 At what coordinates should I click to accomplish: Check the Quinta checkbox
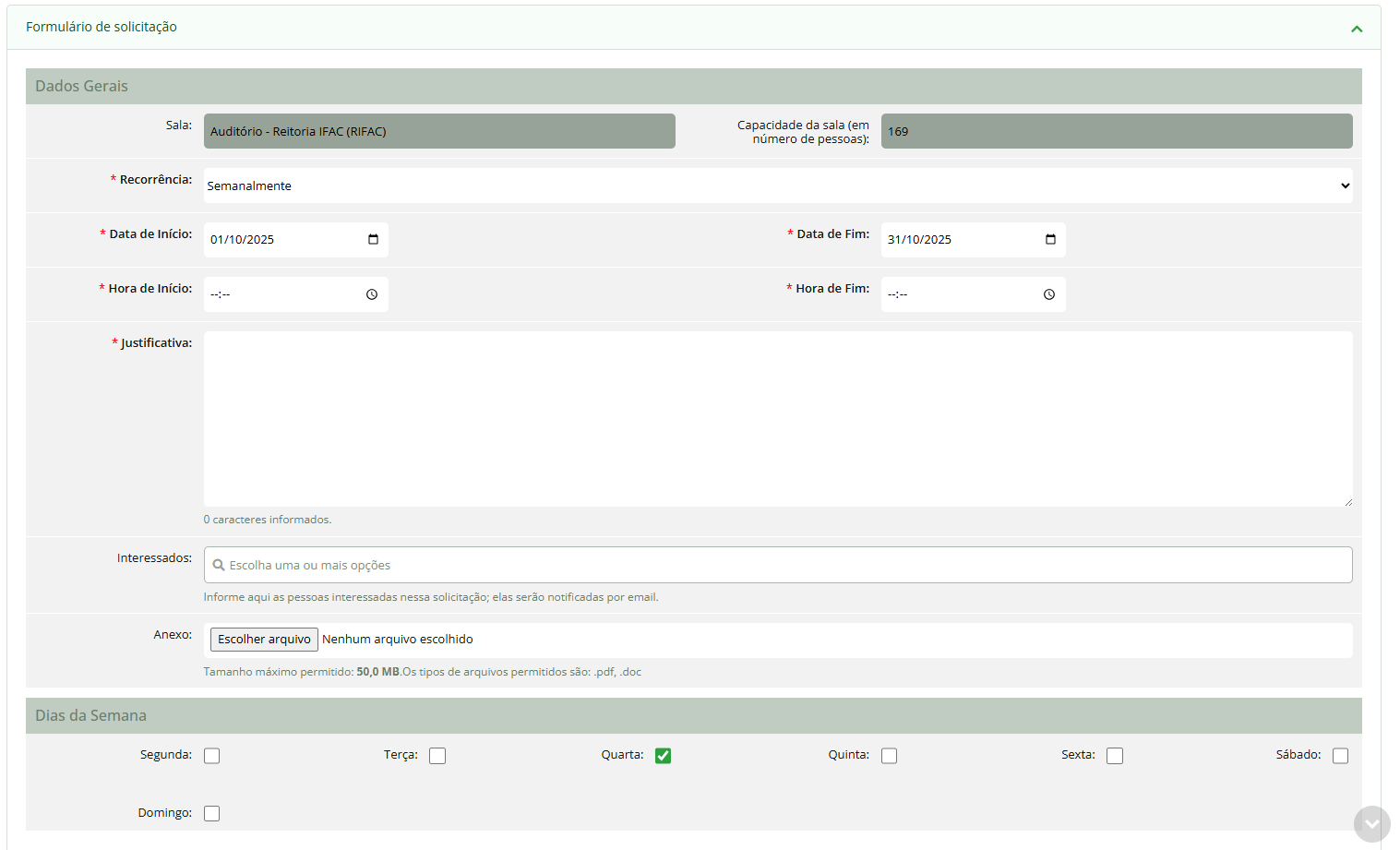(x=889, y=756)
